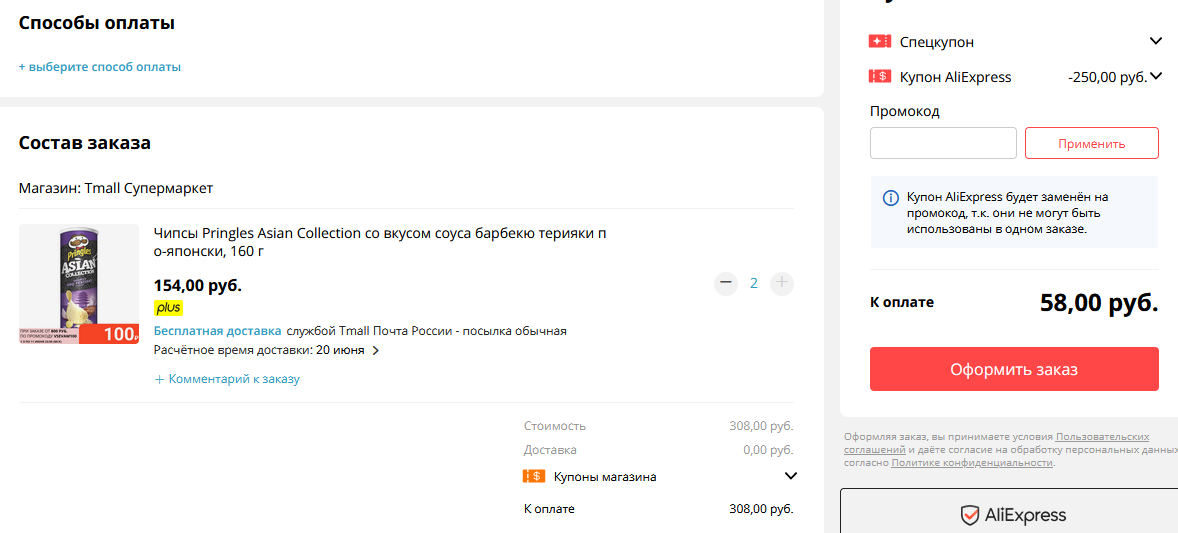
Task: Increase Pringles quantity with plus button
Action: pyautogui.click(x=782, y=283)
